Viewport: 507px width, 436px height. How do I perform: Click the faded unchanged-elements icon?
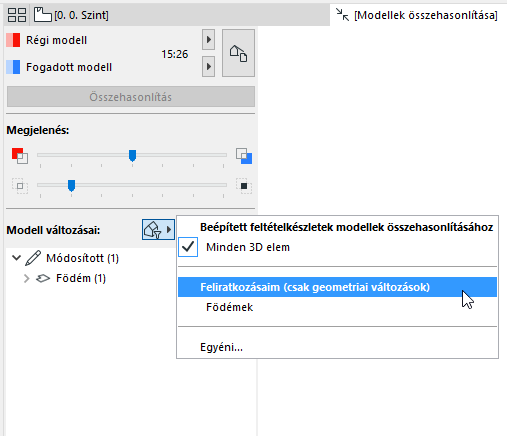[x=20, y=186]
